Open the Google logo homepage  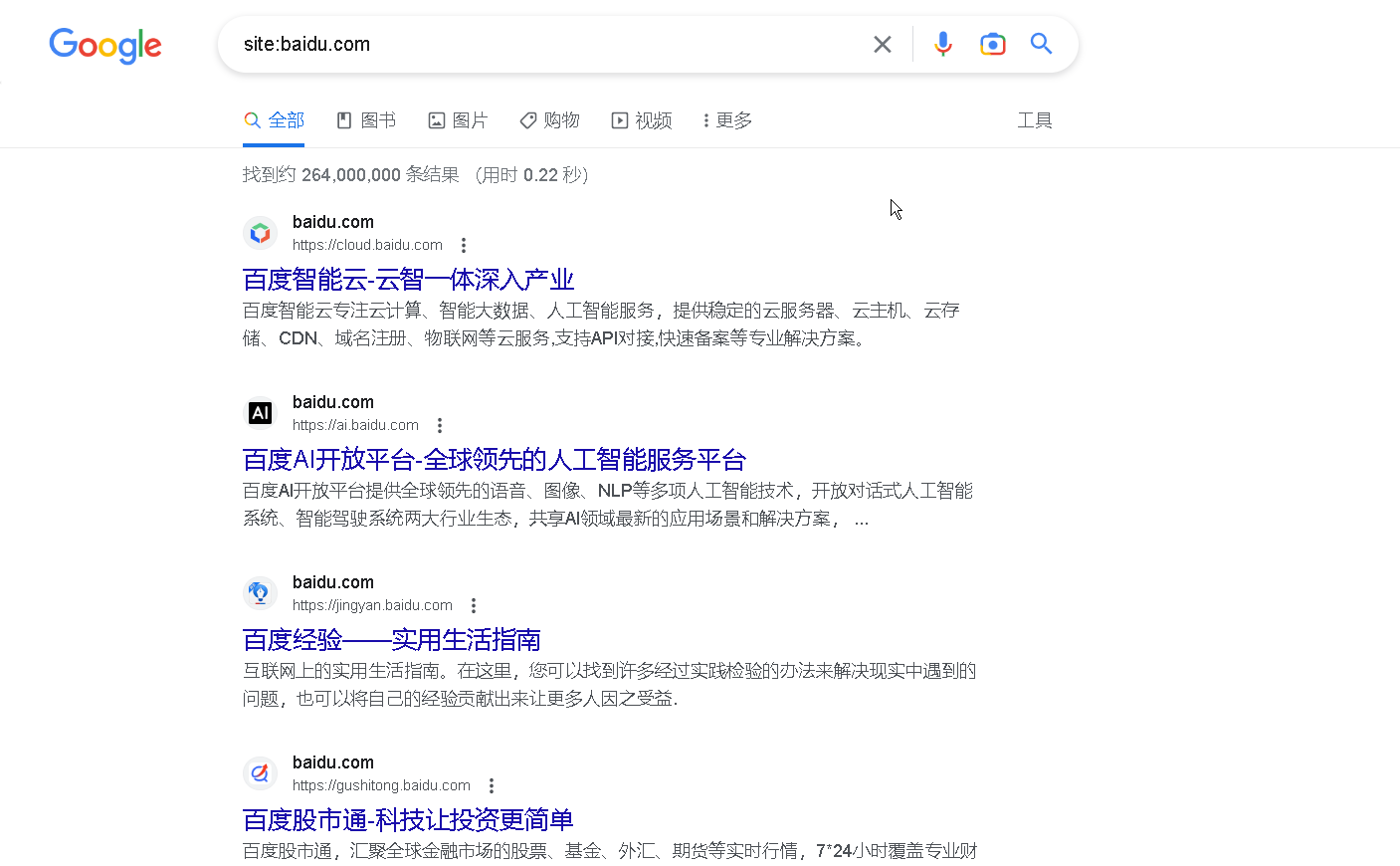[x=105, y=45]
